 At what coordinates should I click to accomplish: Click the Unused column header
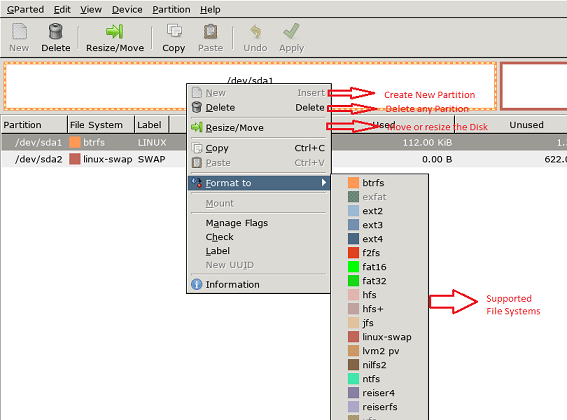tap(526, 125)
